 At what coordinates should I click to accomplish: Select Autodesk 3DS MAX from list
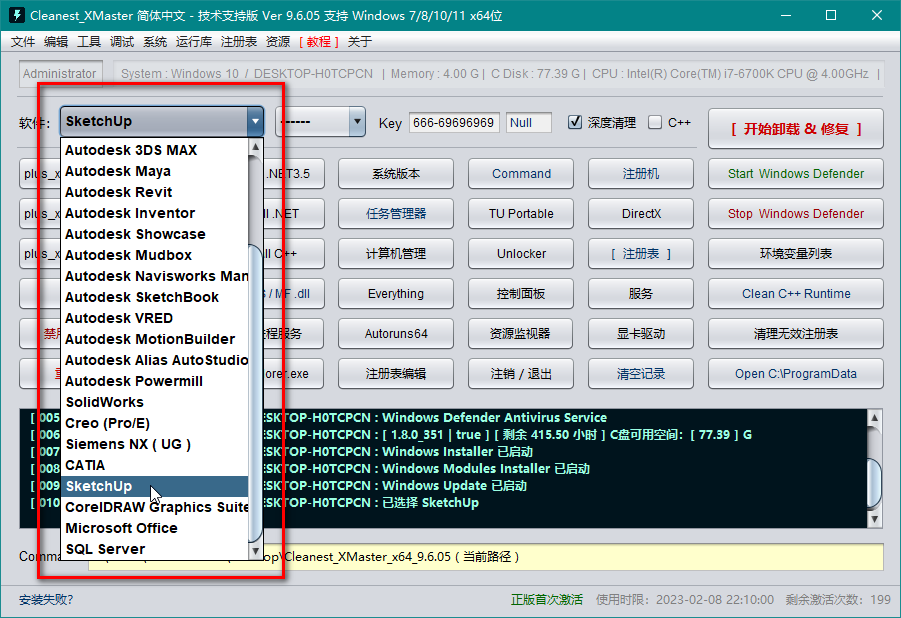155,150
